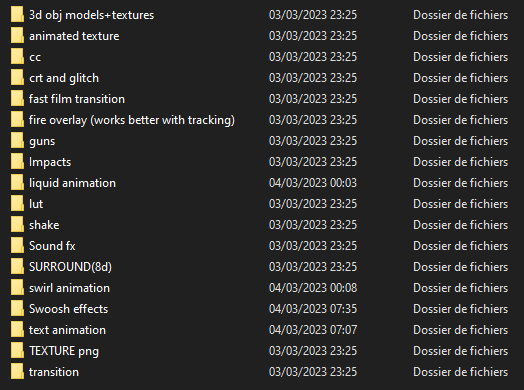Select the 'fast film transition' folder name

(x=77, y=99)
